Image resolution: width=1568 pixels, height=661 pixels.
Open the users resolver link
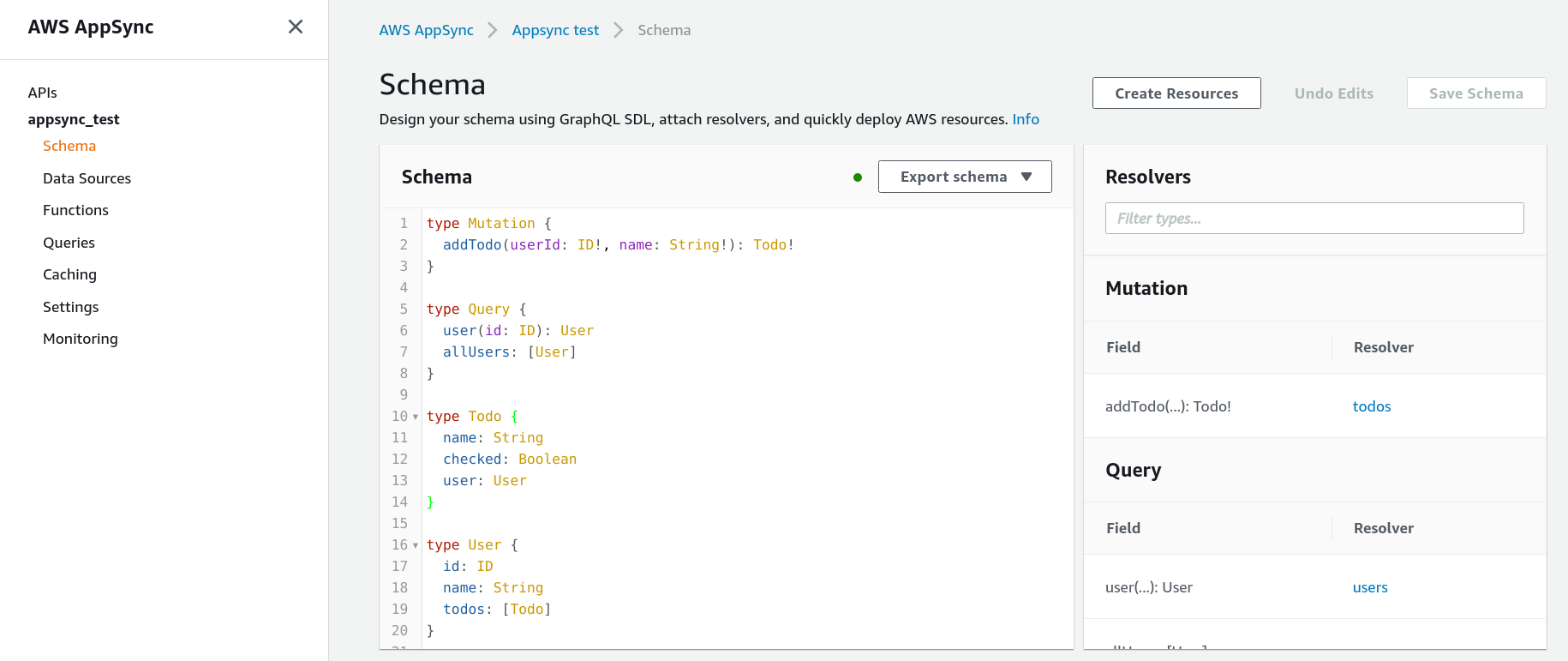point(1370,587)
